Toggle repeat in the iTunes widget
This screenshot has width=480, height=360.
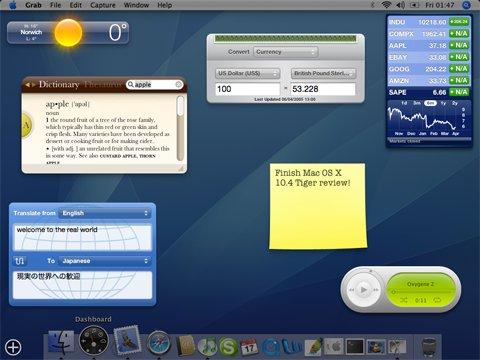tap(437, 300)
